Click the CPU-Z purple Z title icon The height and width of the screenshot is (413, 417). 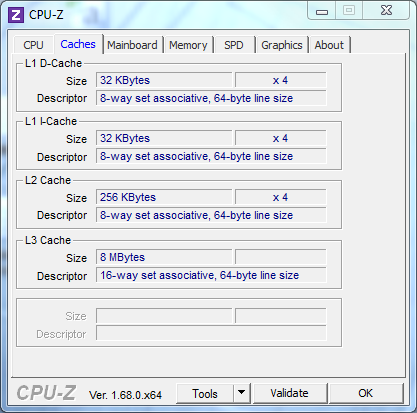pos(16,15)
